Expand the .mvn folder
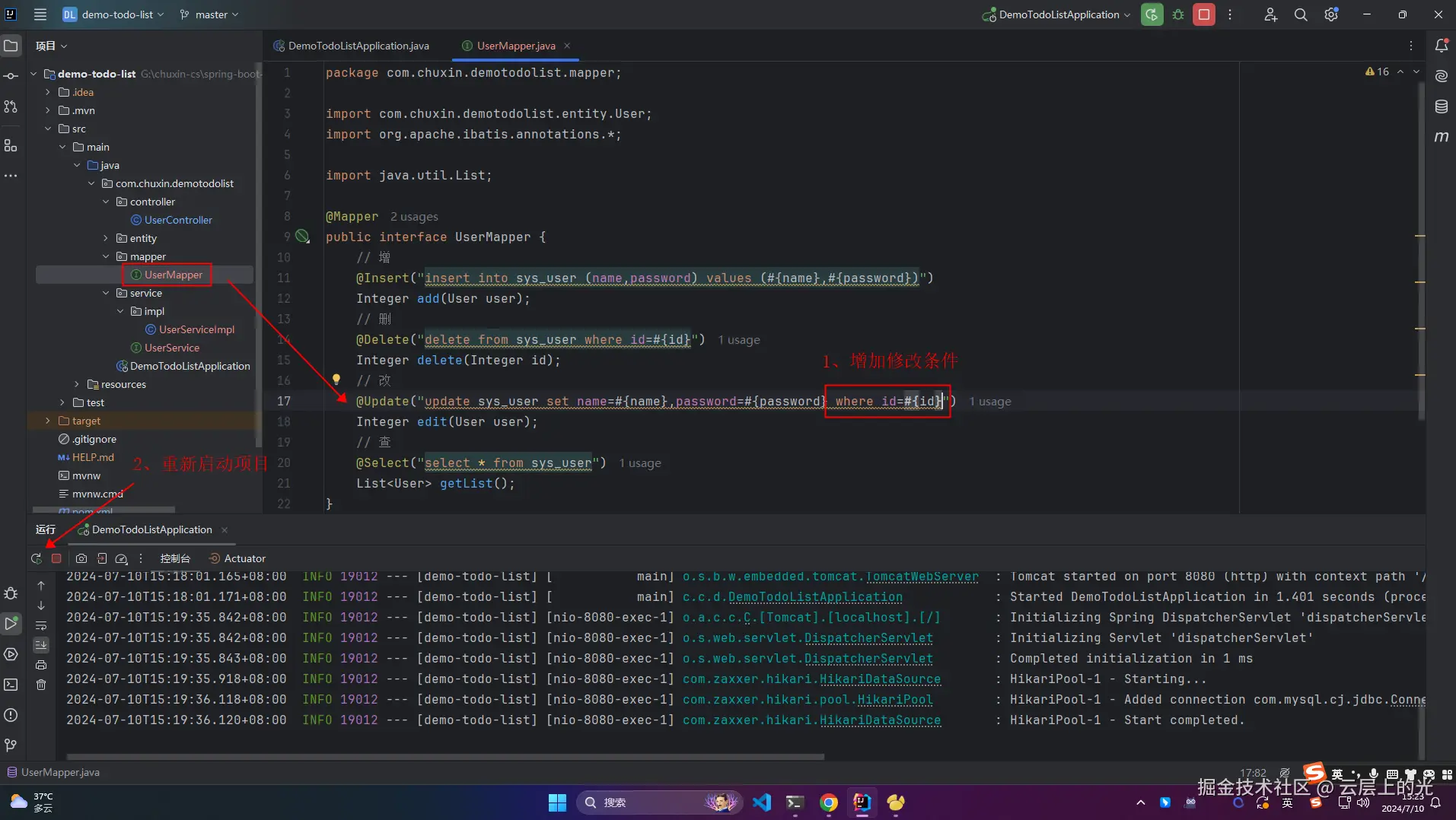This screenshot has height=820, width=1456. tap(48, 110)
